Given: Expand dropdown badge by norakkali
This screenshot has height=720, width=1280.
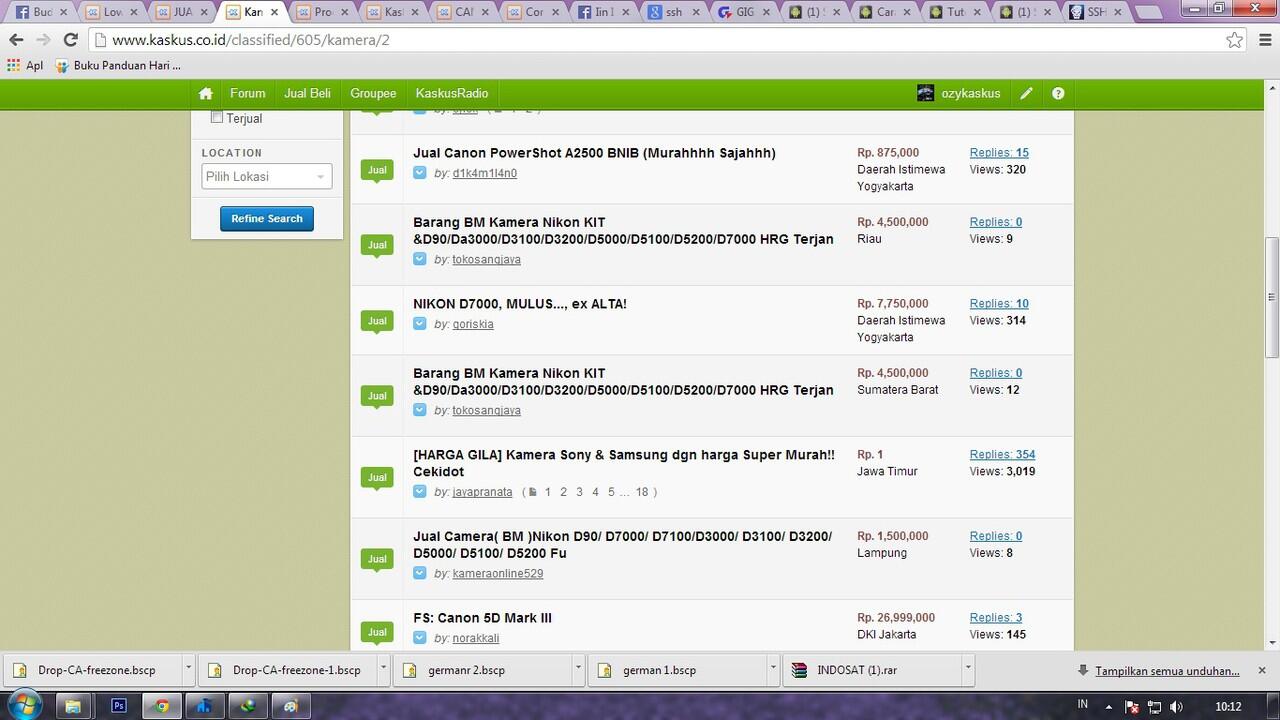Looking at the screenshot, I should (420, 638).
